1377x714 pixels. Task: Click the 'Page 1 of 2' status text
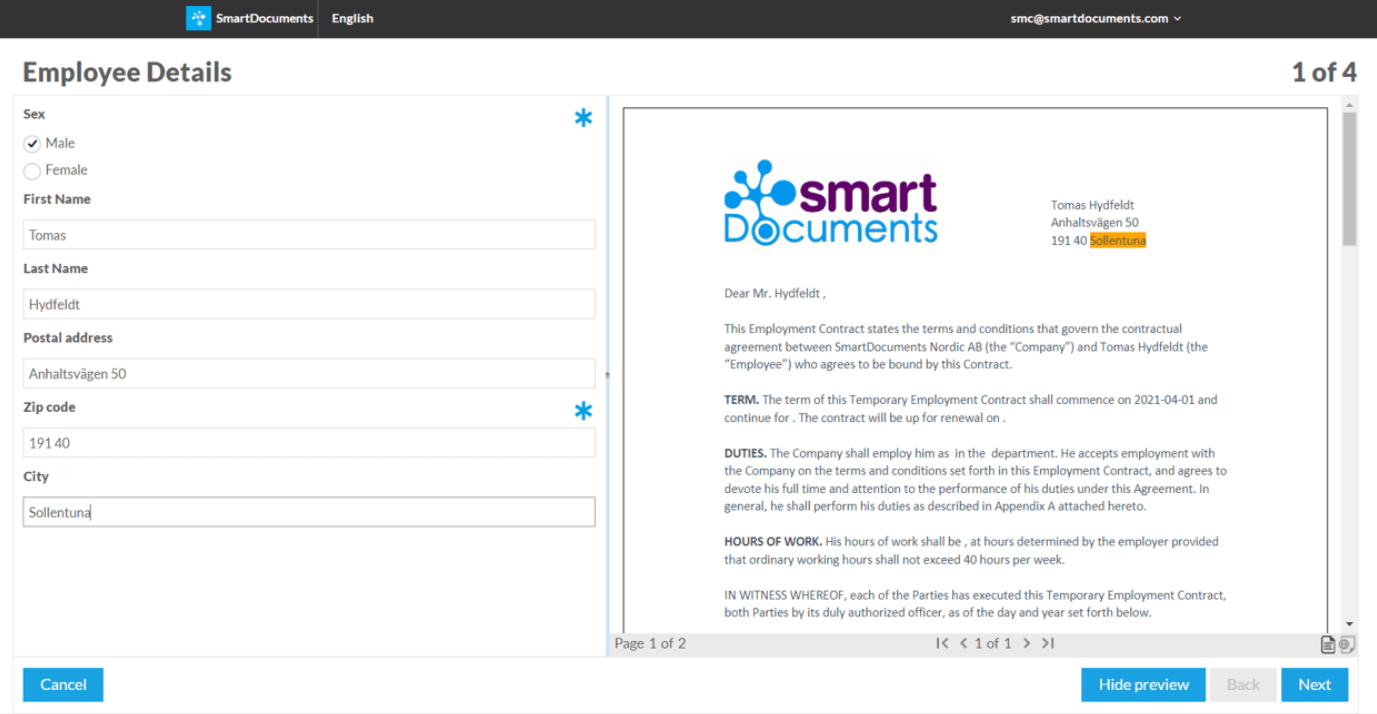click(x=650, y=643)
